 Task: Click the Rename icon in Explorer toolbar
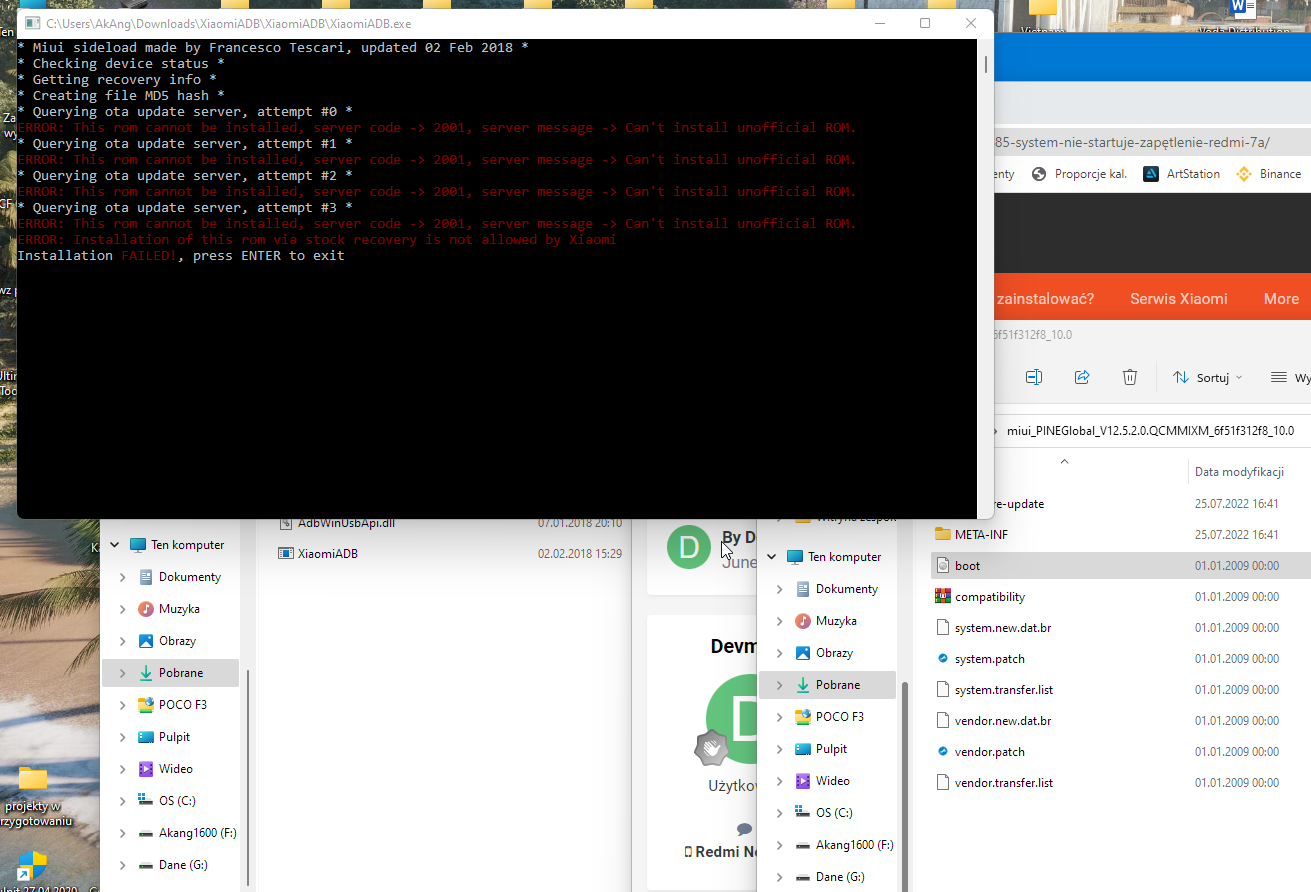1034,377
